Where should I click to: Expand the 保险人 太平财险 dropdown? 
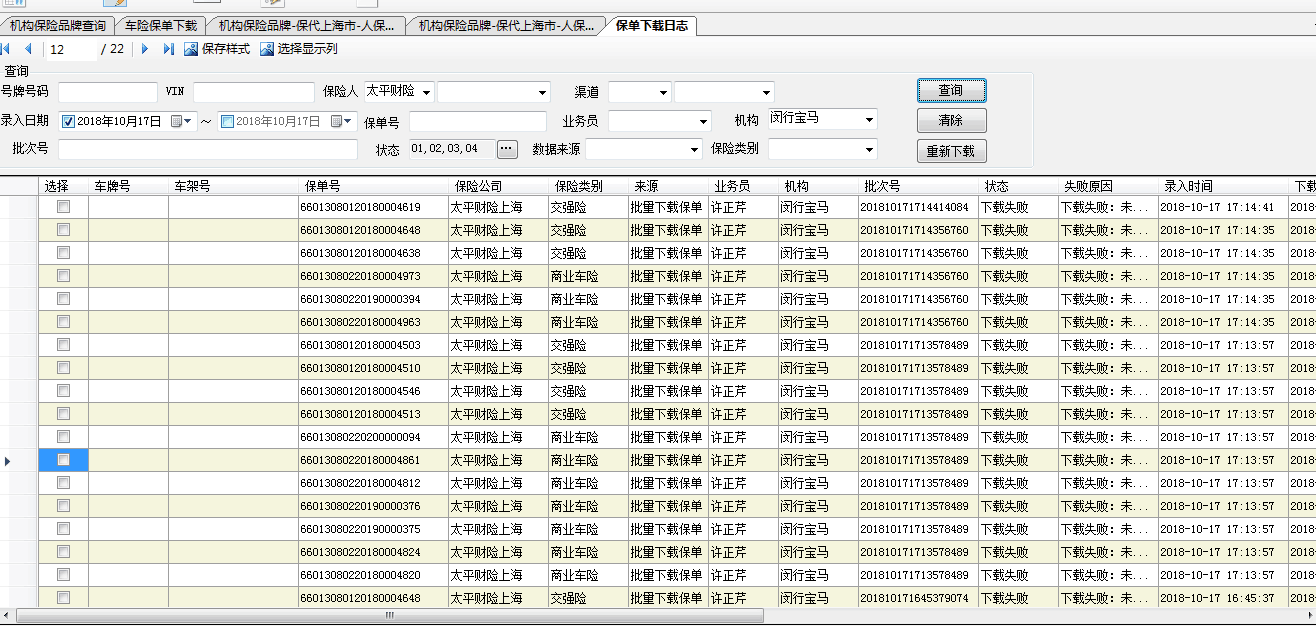[426, 92]
